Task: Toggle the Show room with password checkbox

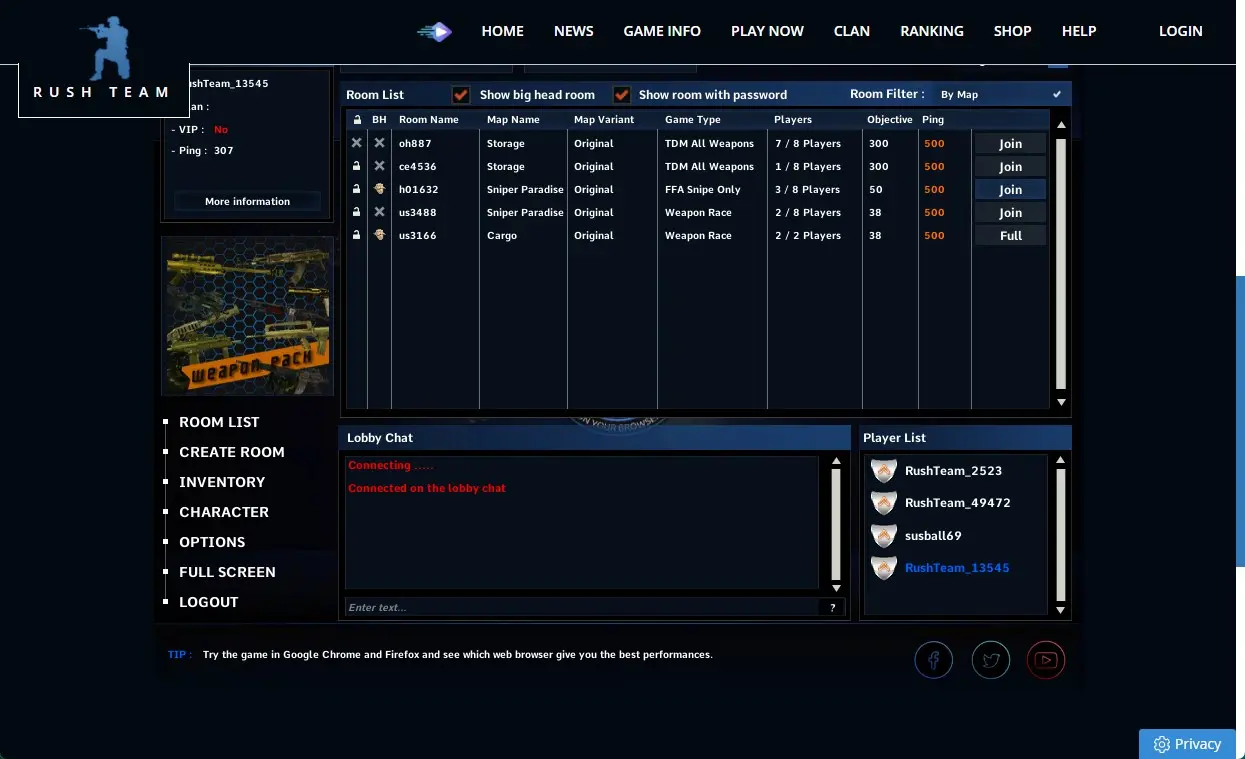Action: coord(621,95)
